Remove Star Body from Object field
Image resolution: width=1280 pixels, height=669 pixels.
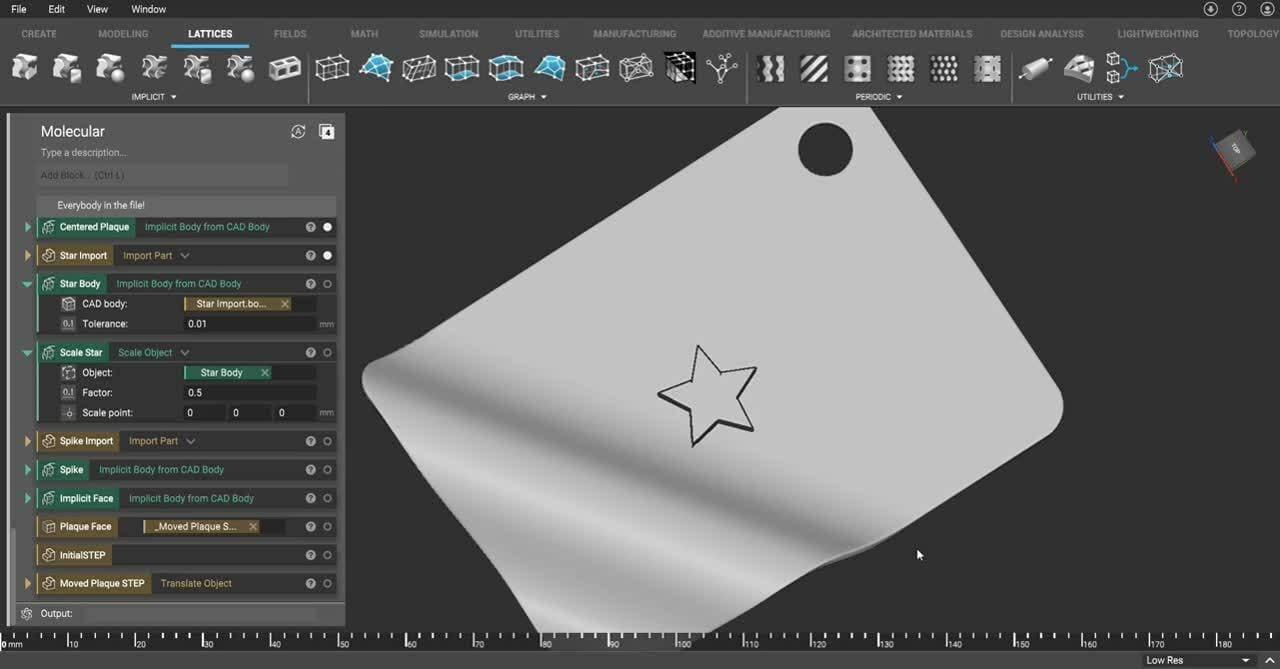click(x=265, y=373)
